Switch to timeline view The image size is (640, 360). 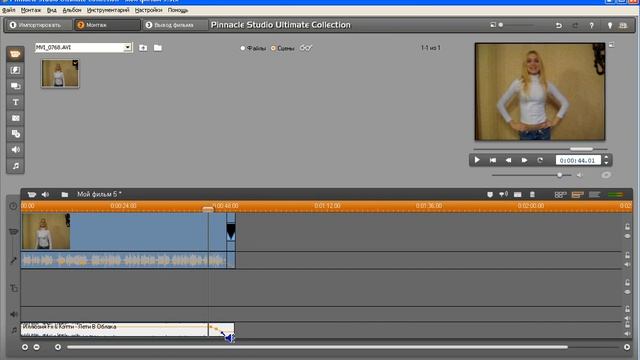[577, 195]
